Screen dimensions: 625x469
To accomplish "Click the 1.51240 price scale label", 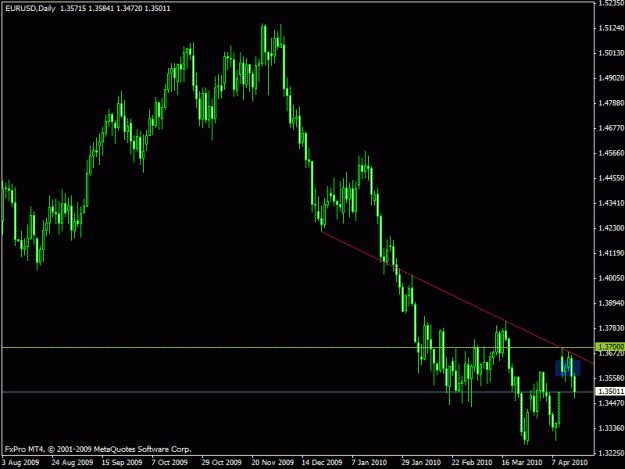I will coord(611,28).
